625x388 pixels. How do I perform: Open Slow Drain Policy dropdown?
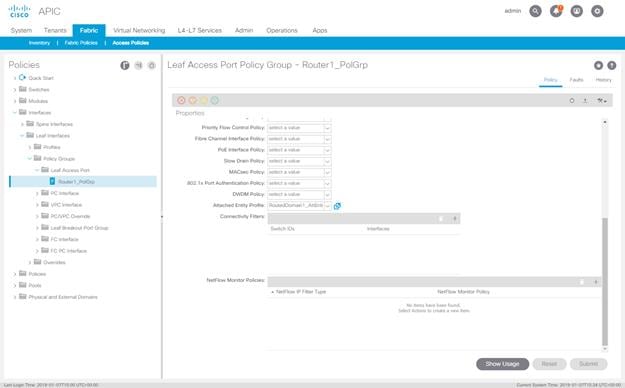(327, 162)
